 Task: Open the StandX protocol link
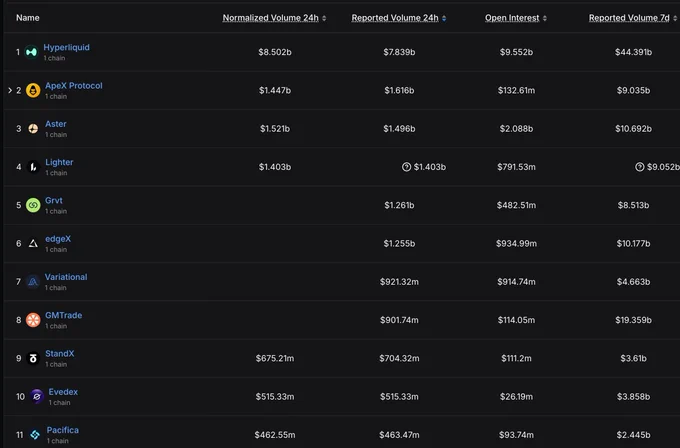click(60, 353)
